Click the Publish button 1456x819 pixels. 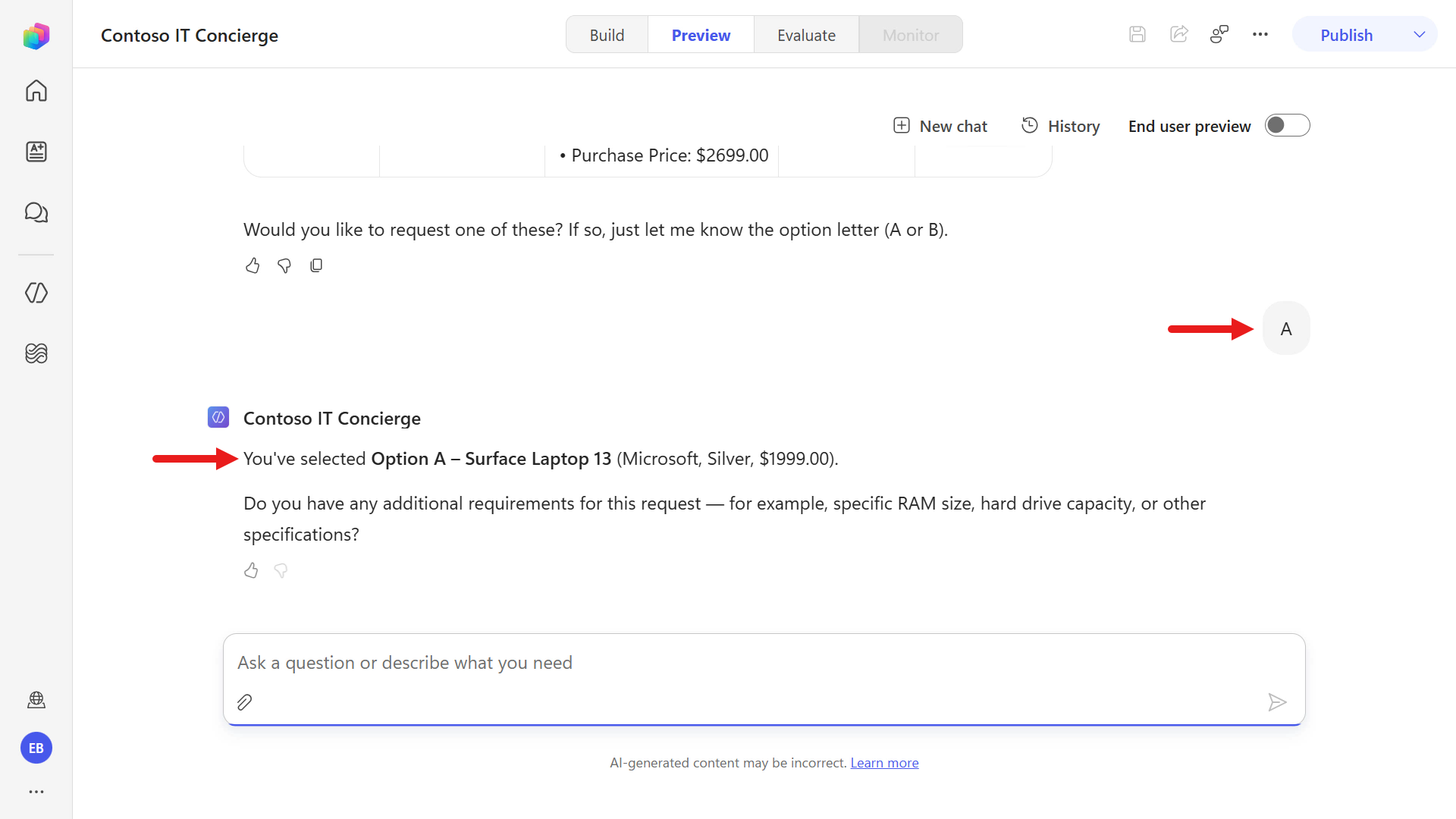click(x=1347, y=35)
